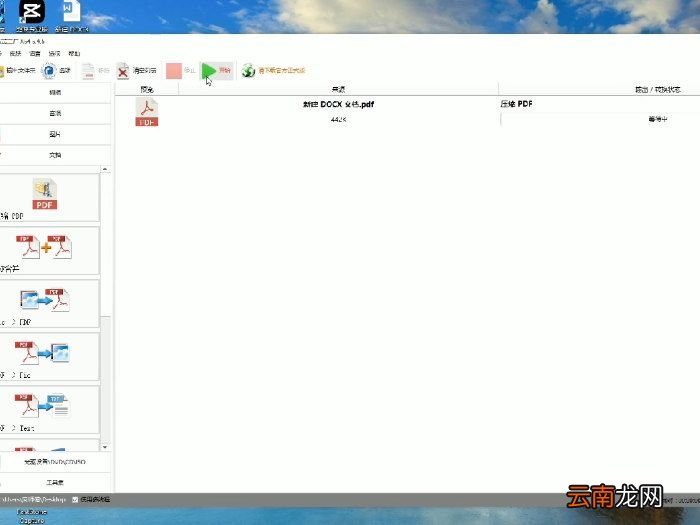Click the Clear List button label
The width and height of the screenshot is (700, 525).
[145, 71]
